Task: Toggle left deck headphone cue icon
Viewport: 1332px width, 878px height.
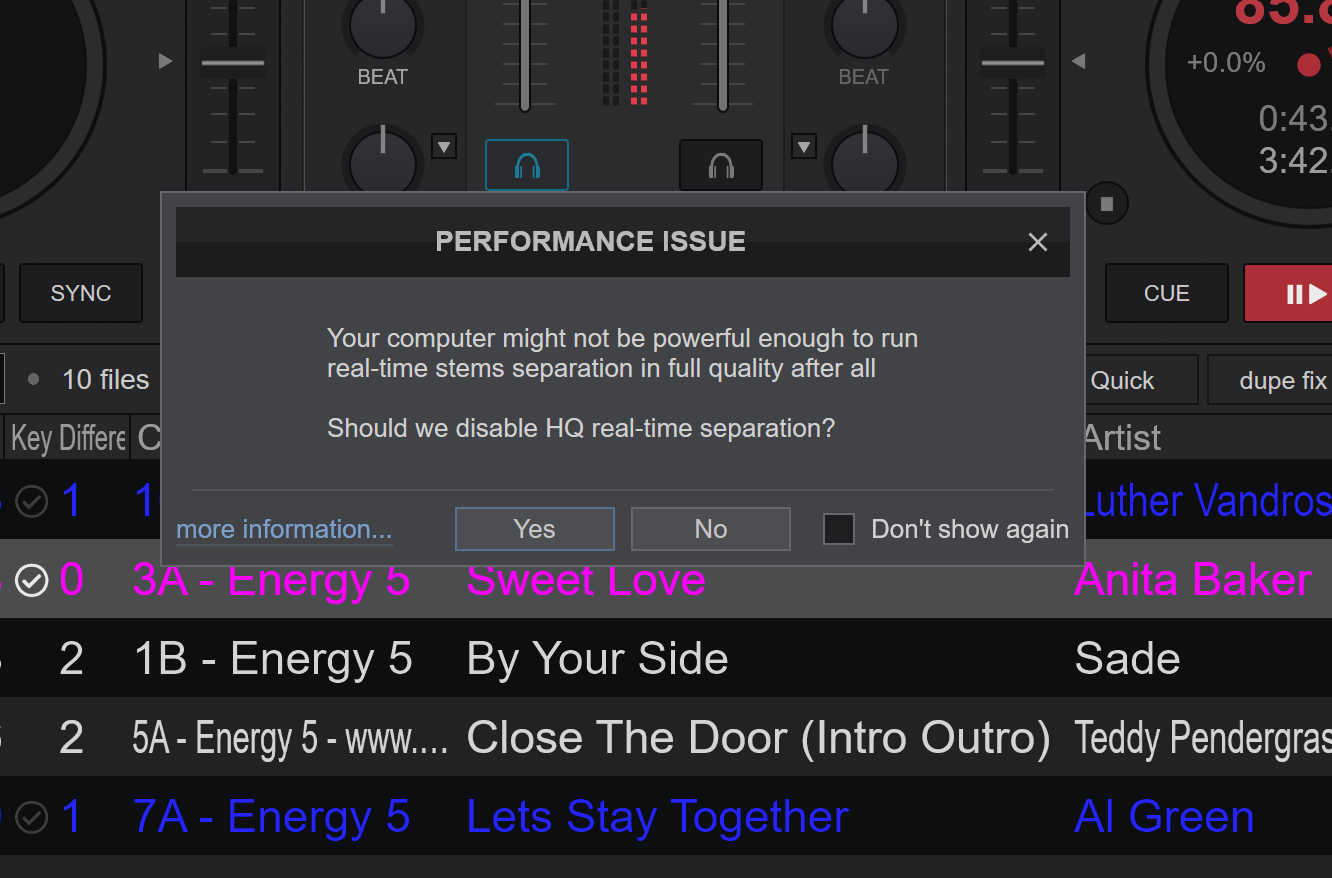Action: click(x=527, y=165)
